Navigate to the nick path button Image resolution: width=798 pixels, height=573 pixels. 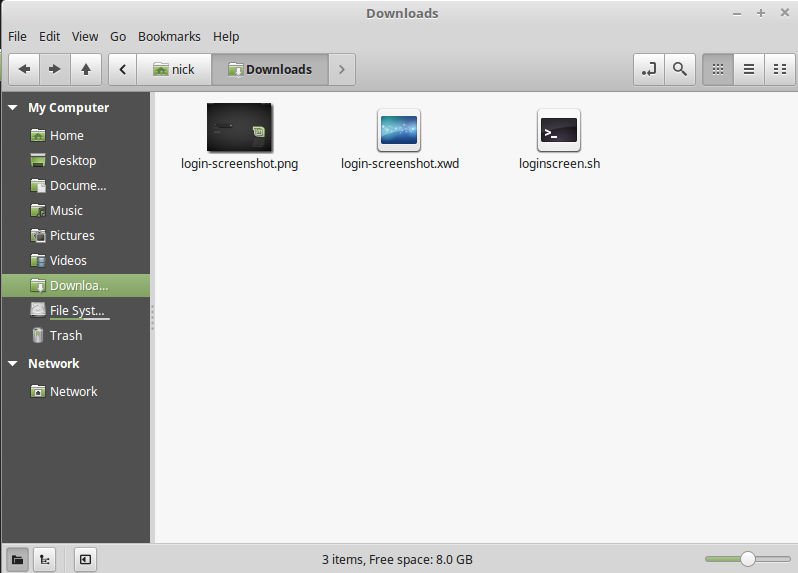click(174, 69)
